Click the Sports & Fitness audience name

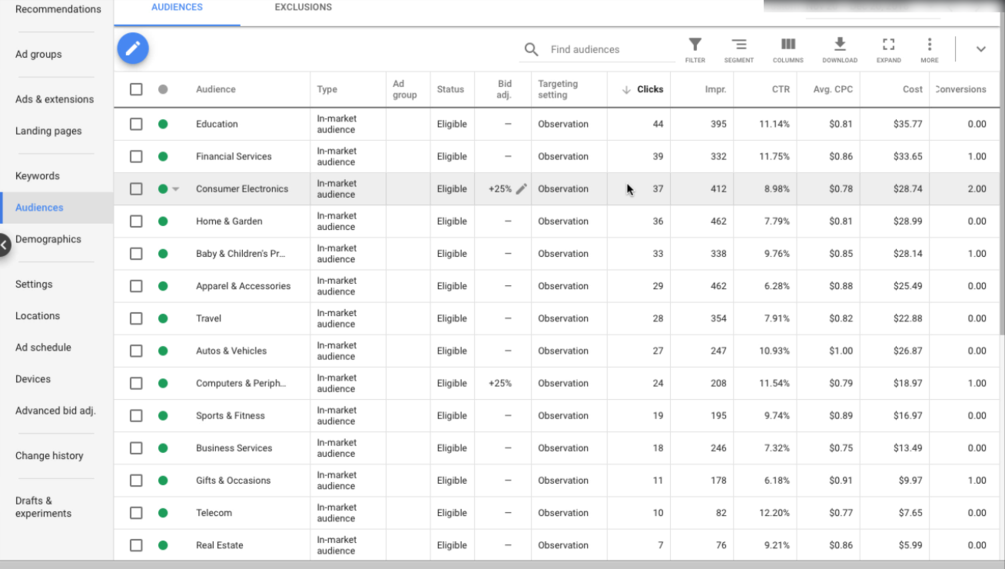click(x=230, y=416)
